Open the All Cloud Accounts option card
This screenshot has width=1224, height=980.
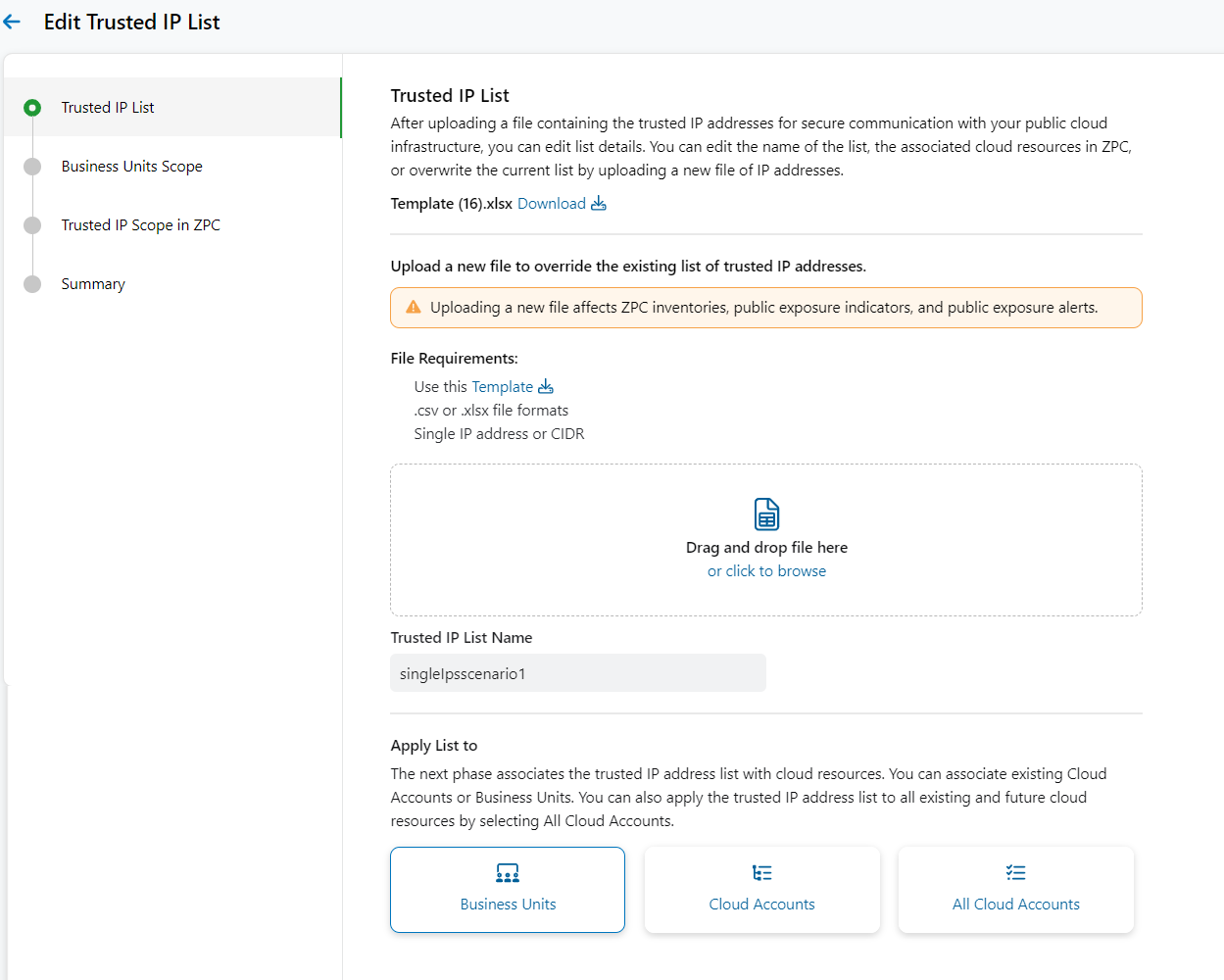(1015, 889)
